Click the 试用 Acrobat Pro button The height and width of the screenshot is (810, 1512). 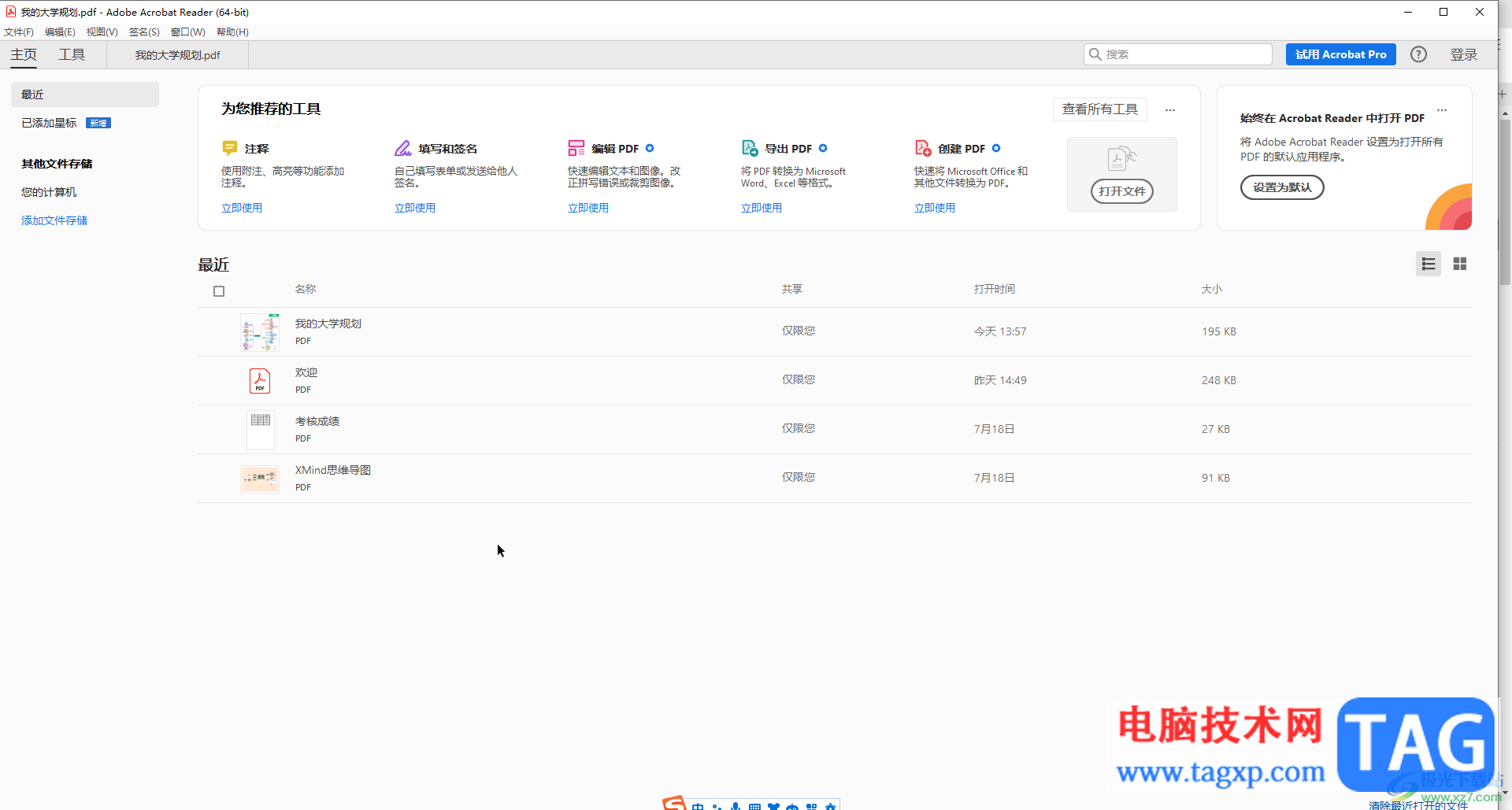pyautogui.click(x=1340, y=54)
